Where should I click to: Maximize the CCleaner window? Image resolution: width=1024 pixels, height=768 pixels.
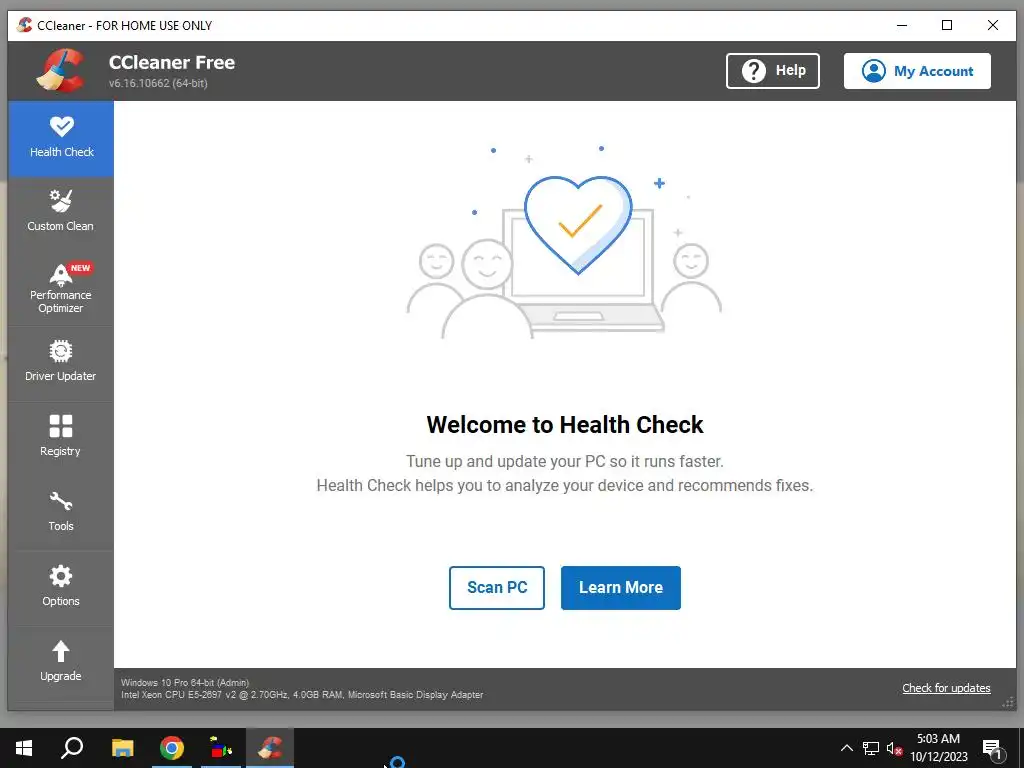pos(947,25)
